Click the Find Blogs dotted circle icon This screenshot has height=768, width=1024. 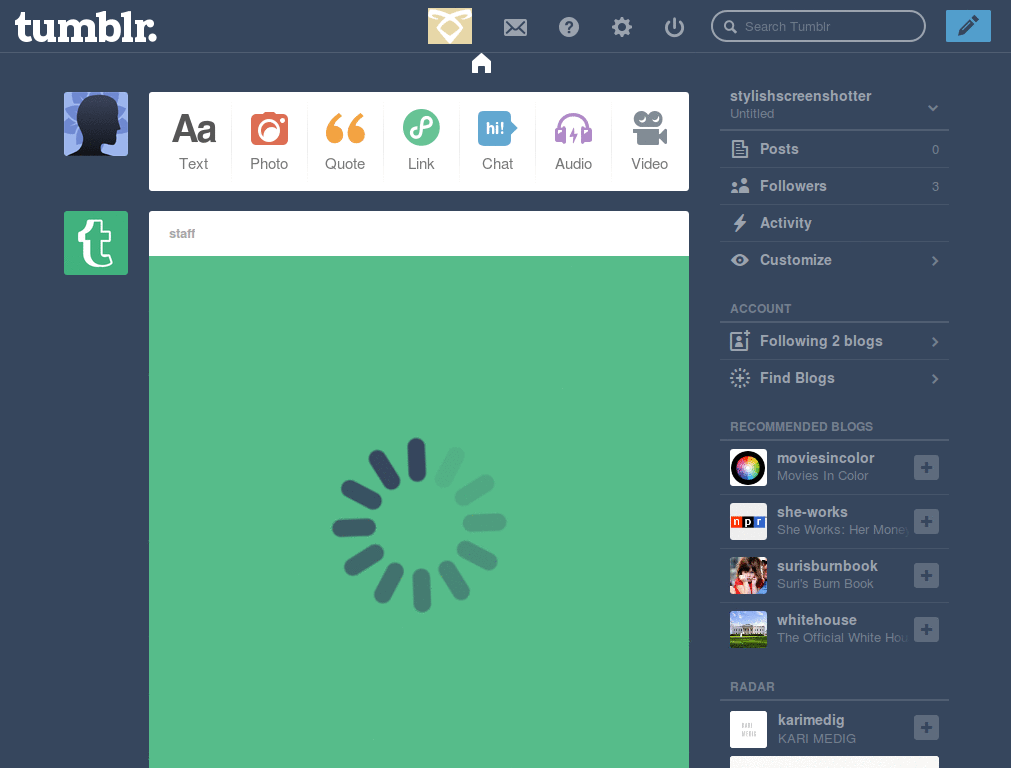point(740,378)
